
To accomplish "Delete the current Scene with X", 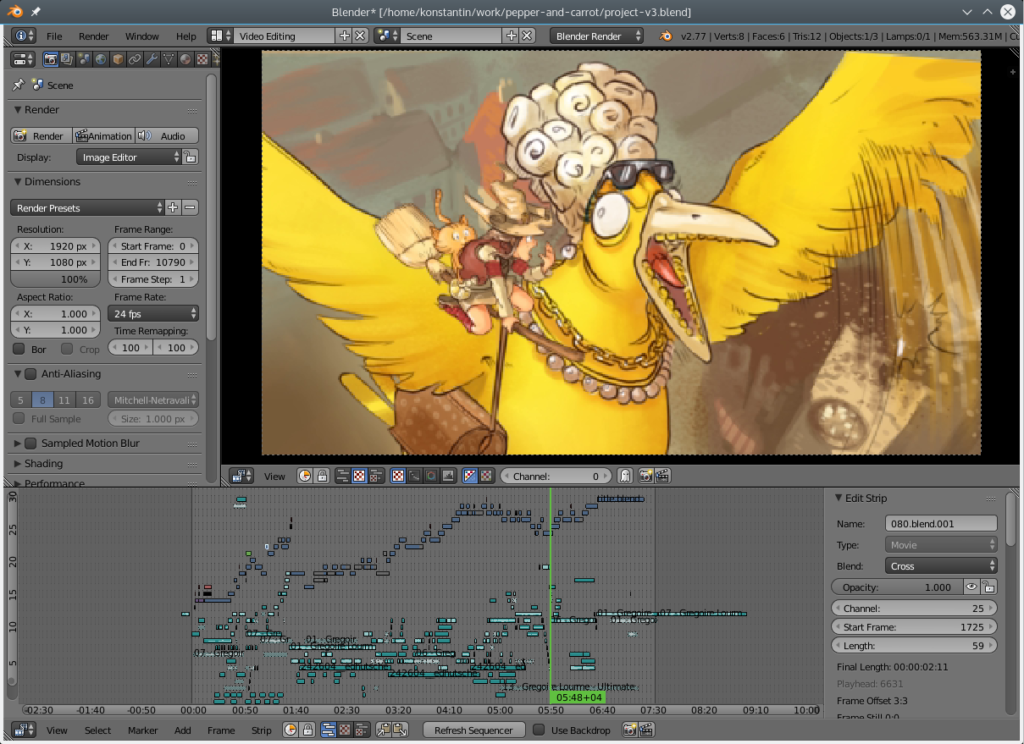I will [x=527, y=36].
